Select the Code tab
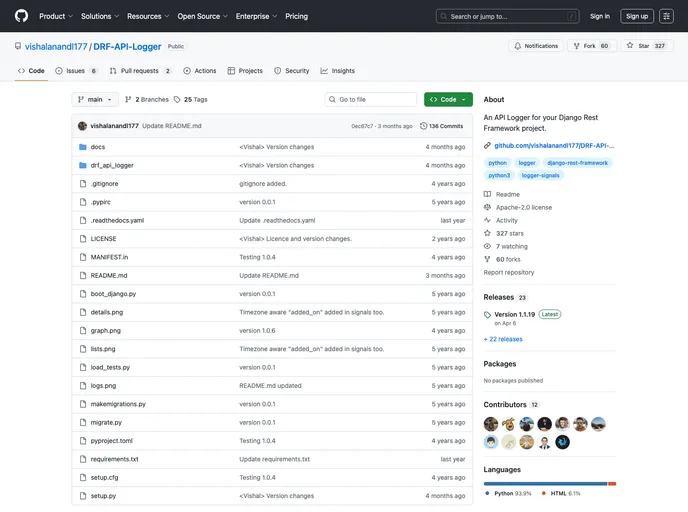 click(x=31, y=71)
